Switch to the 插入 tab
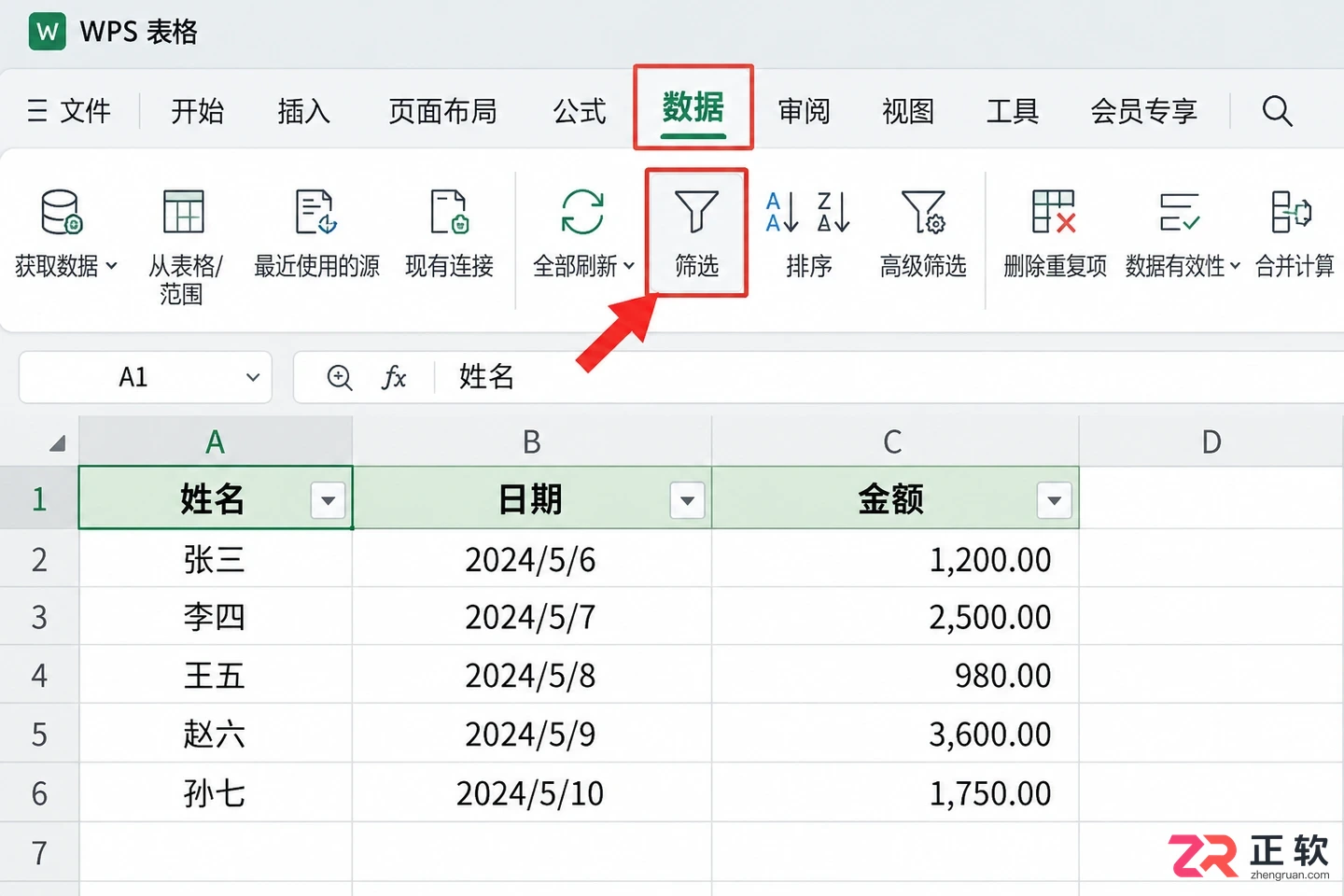 (303, 111)
